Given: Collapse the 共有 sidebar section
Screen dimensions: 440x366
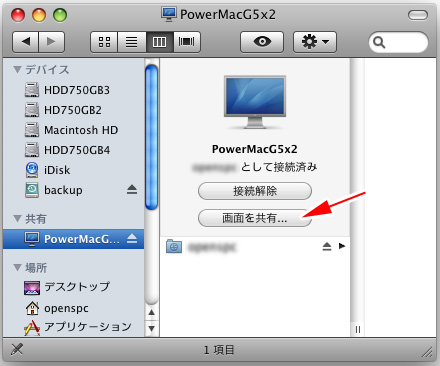Looking at the screenshot, I should [x=17, y=218].
